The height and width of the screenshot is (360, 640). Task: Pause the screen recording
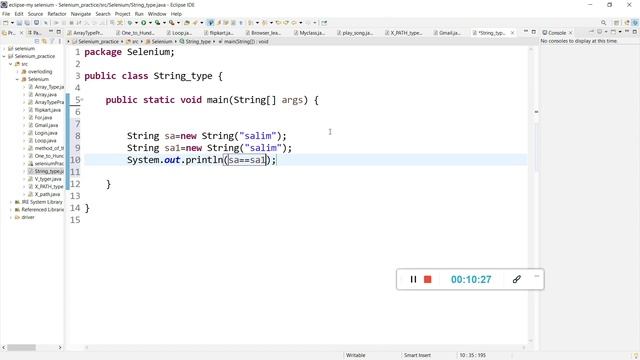[413, 279]
